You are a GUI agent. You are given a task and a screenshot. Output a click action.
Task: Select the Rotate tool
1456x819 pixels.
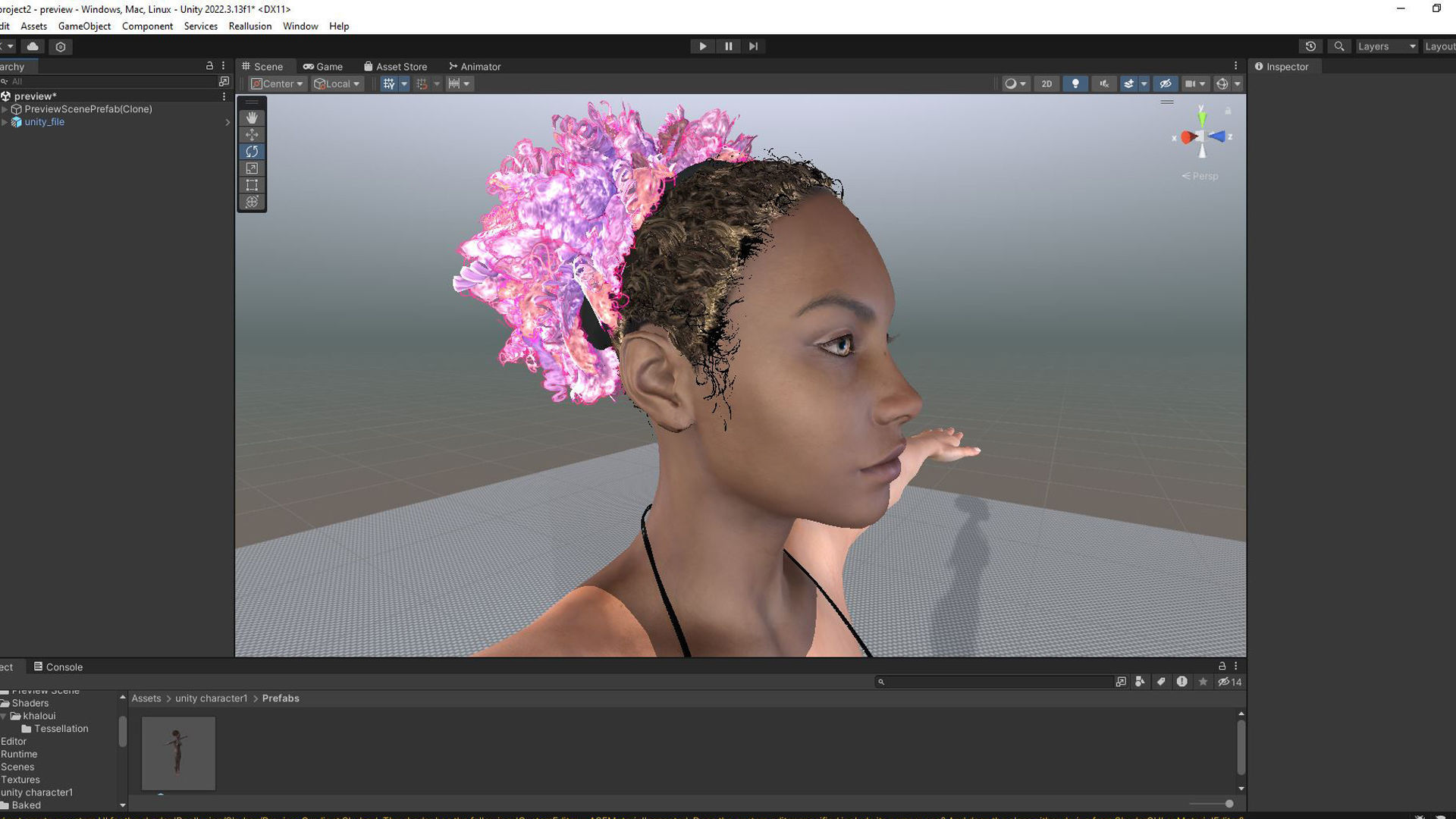252,152
